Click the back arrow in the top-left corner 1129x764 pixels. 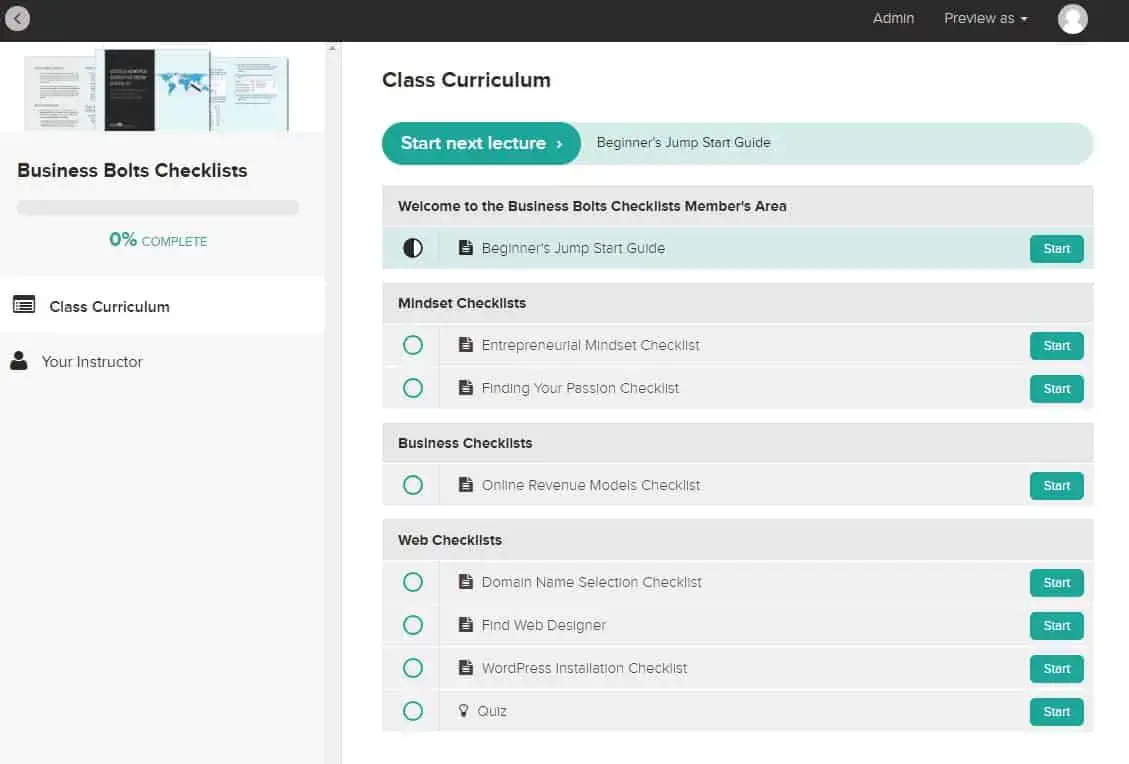point(17,18)
